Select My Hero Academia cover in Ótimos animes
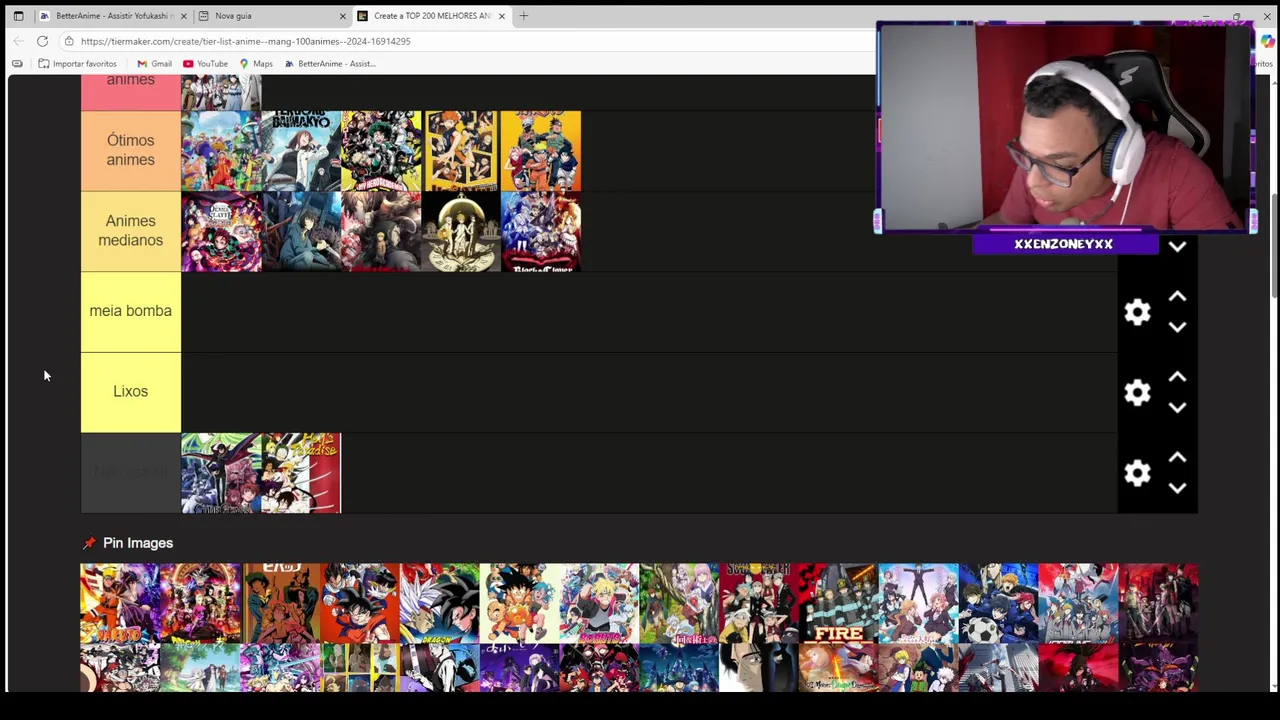The width and height of the screenshot is (1280, 720). [381, 151]
